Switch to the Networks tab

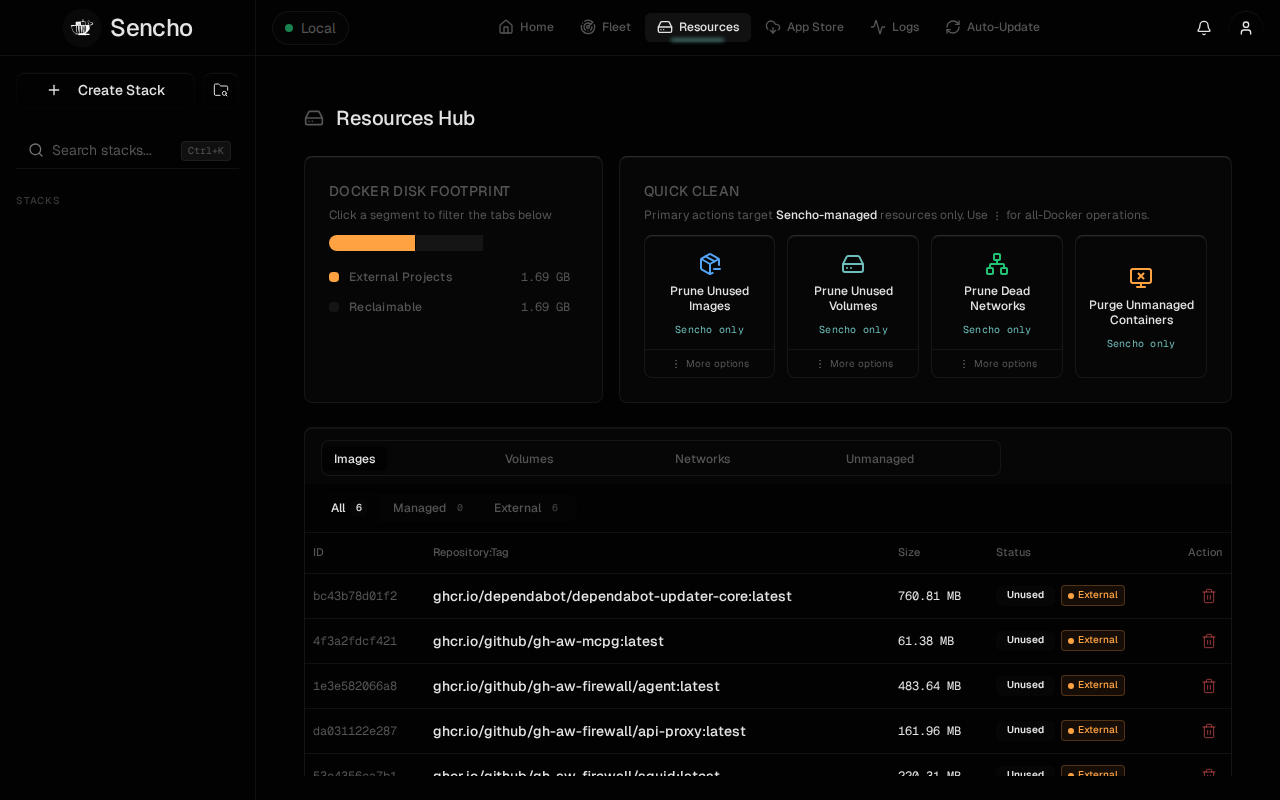(703, 459)
